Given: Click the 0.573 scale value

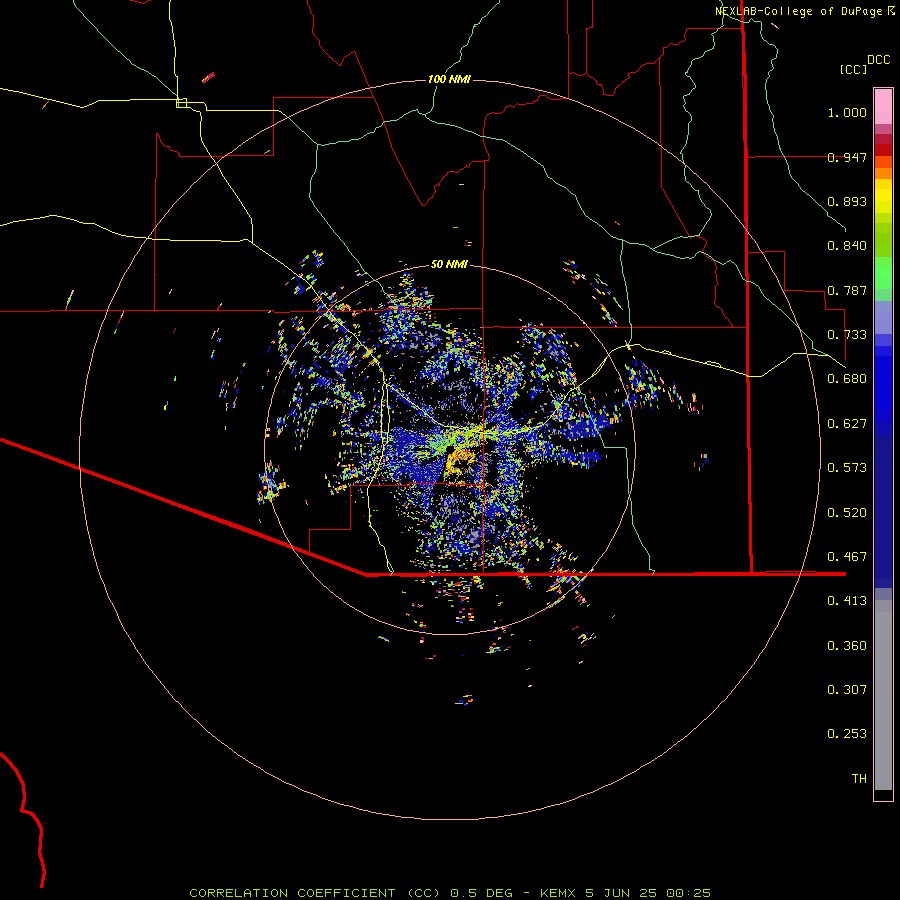Looking at the screenshot, I should [847, 468].
